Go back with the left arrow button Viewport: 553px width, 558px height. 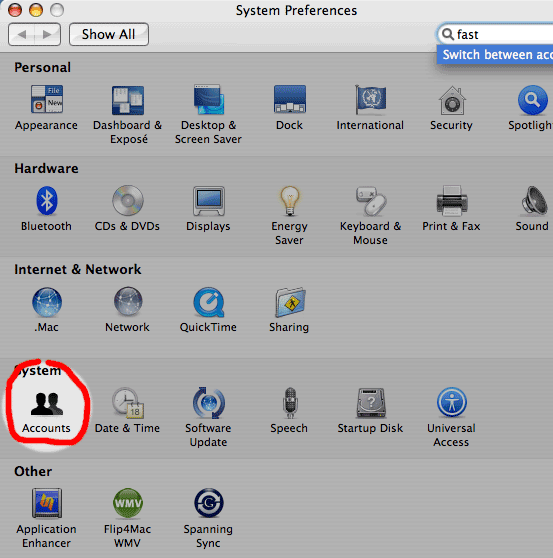[21, 35]
